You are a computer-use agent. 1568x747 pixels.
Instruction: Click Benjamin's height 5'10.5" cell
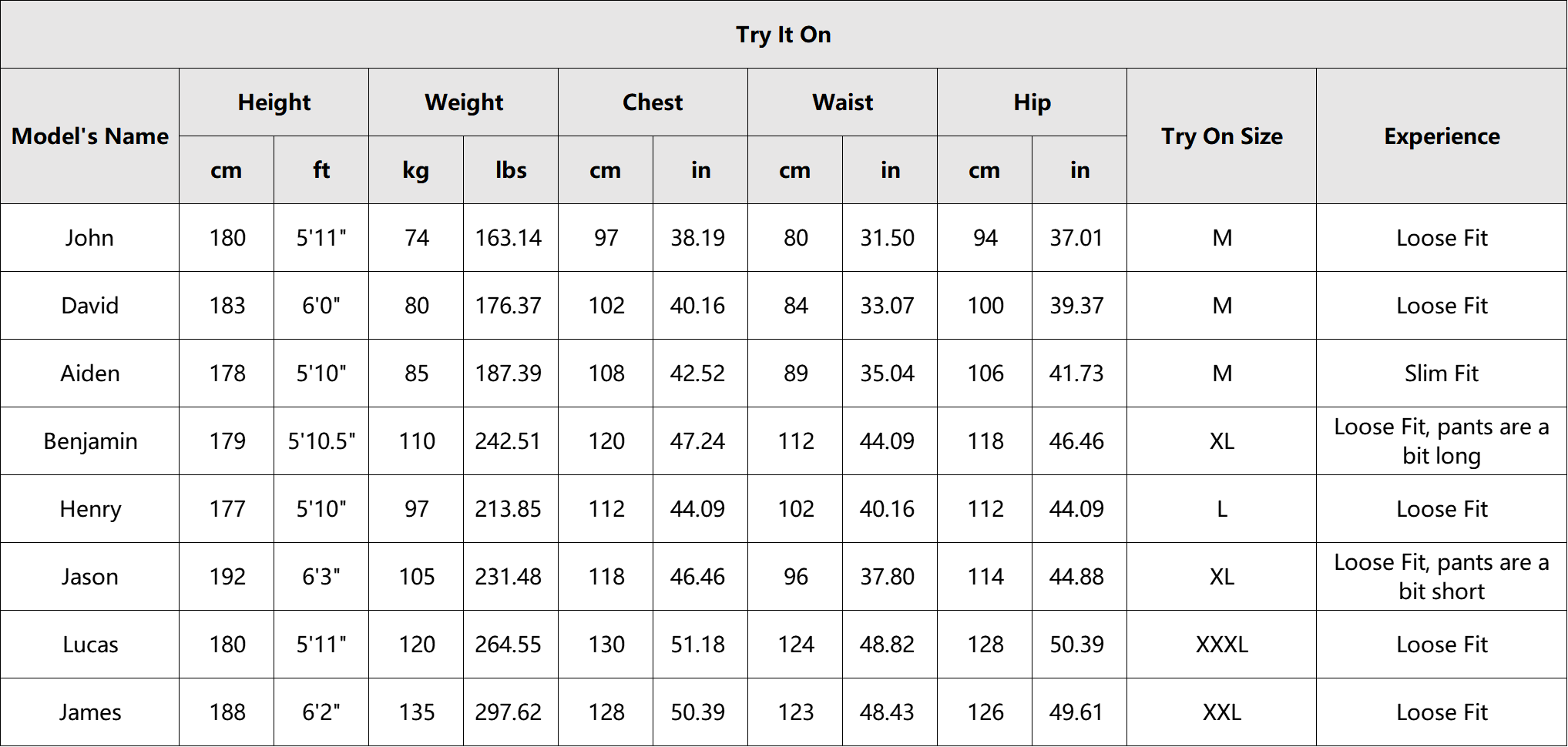tap(321, 441)
